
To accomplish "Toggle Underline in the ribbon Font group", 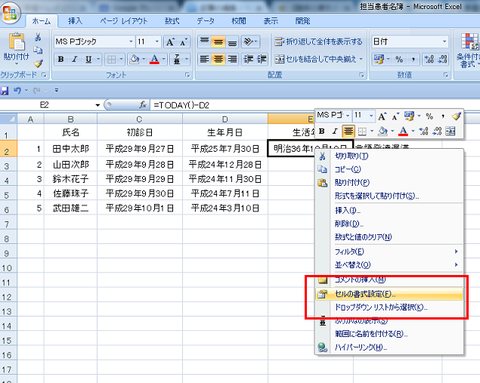I will pos(88,59).
